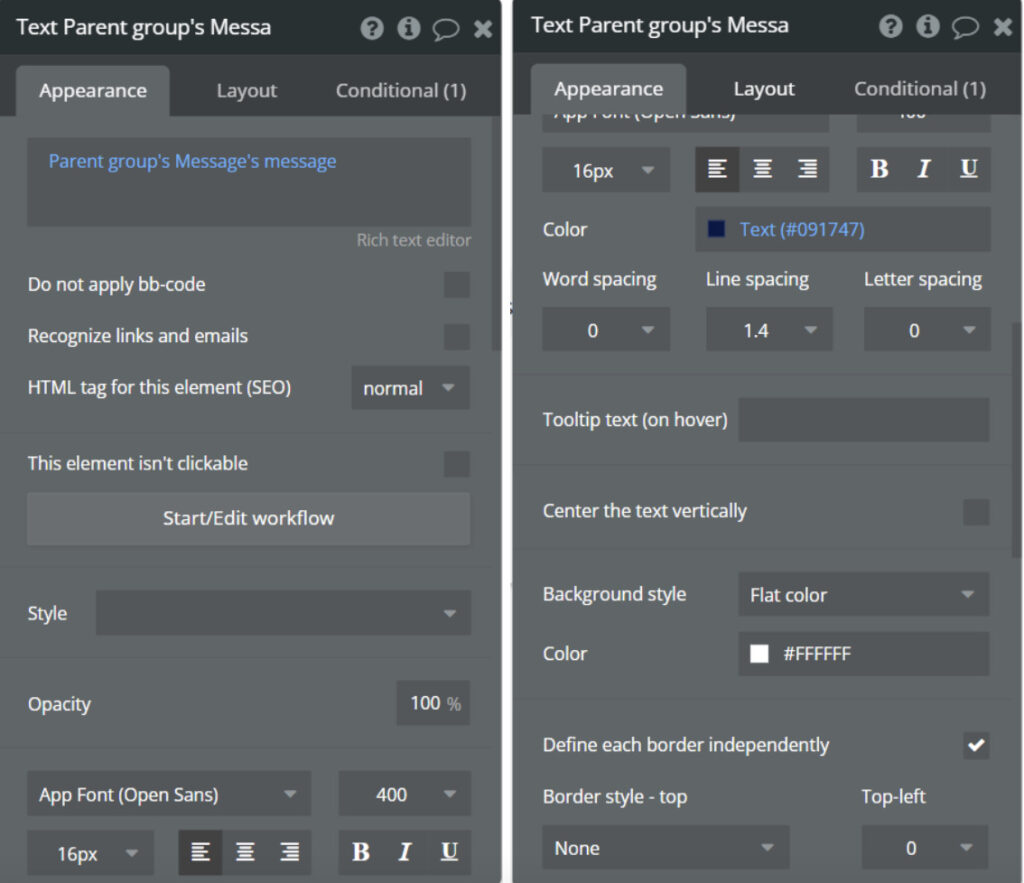The height and width of the screenshot is (883, 1024).
Task: Expand the Background style Flat color dropdown
Action: (863, 595)
